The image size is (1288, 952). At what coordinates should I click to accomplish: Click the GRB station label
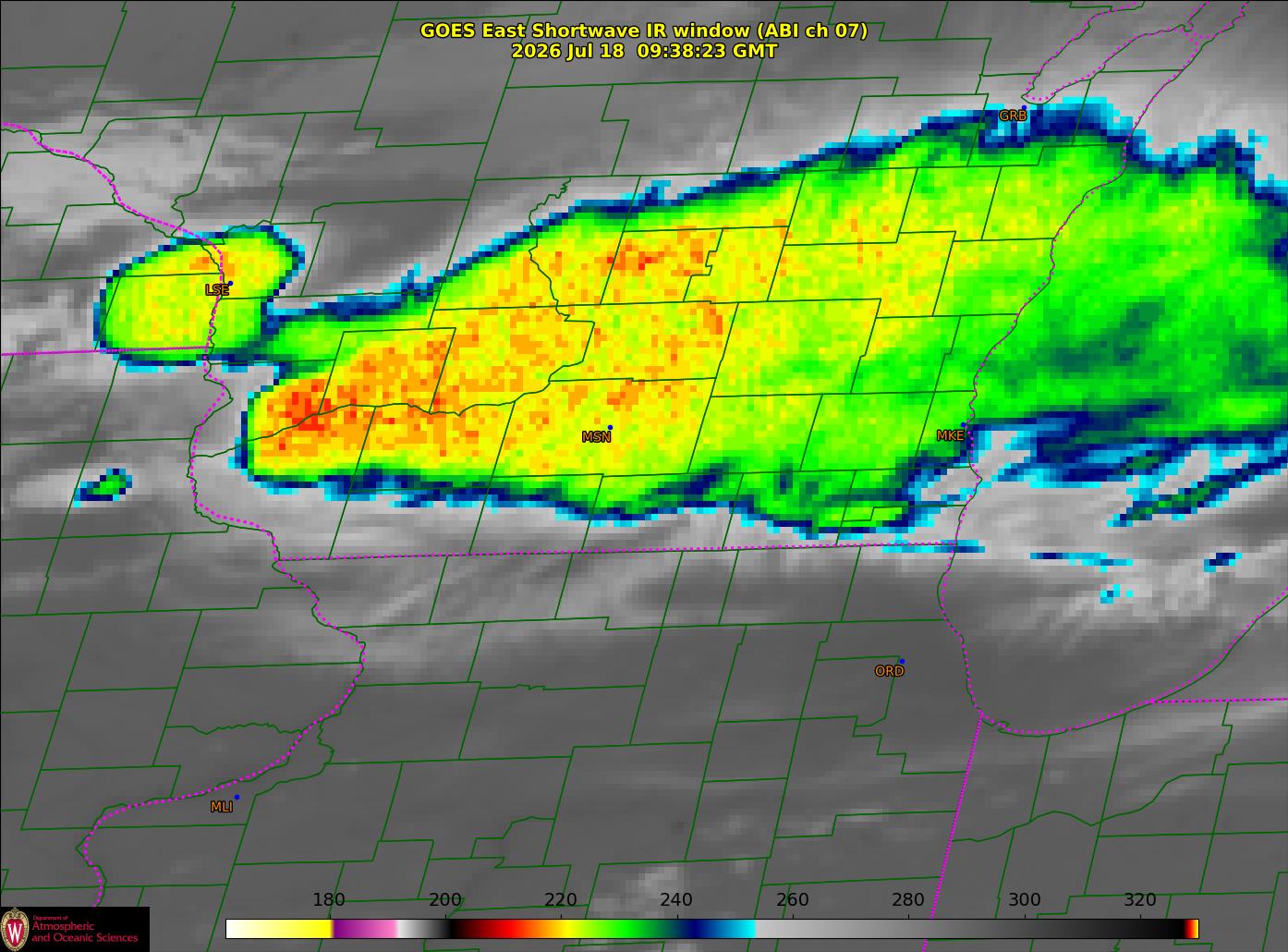[x=1013, y=116]
